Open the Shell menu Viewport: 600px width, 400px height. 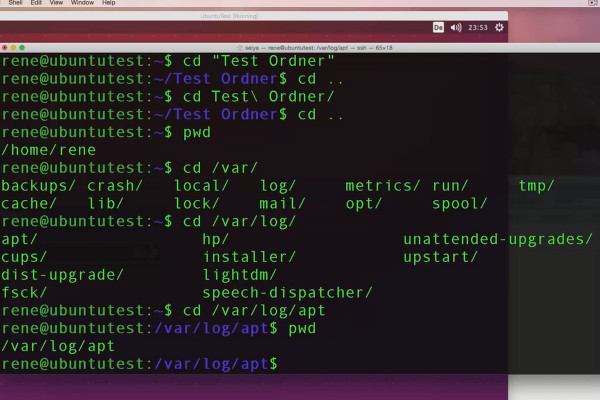point(15,3)
